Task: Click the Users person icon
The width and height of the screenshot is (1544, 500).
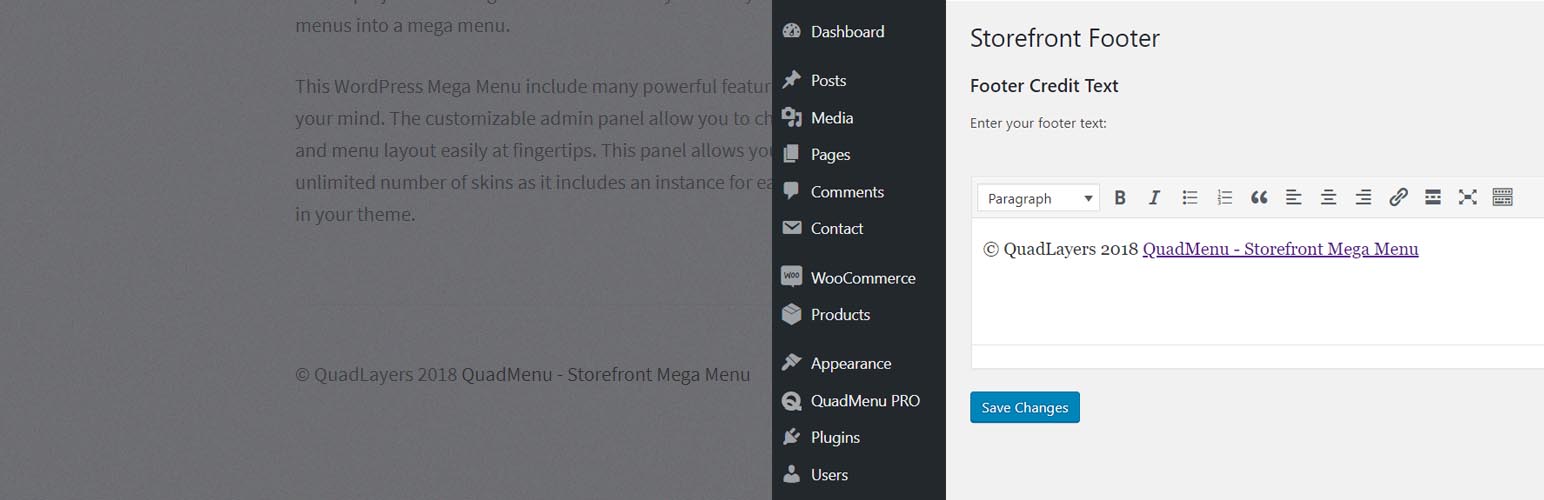Action: (792, 474)
